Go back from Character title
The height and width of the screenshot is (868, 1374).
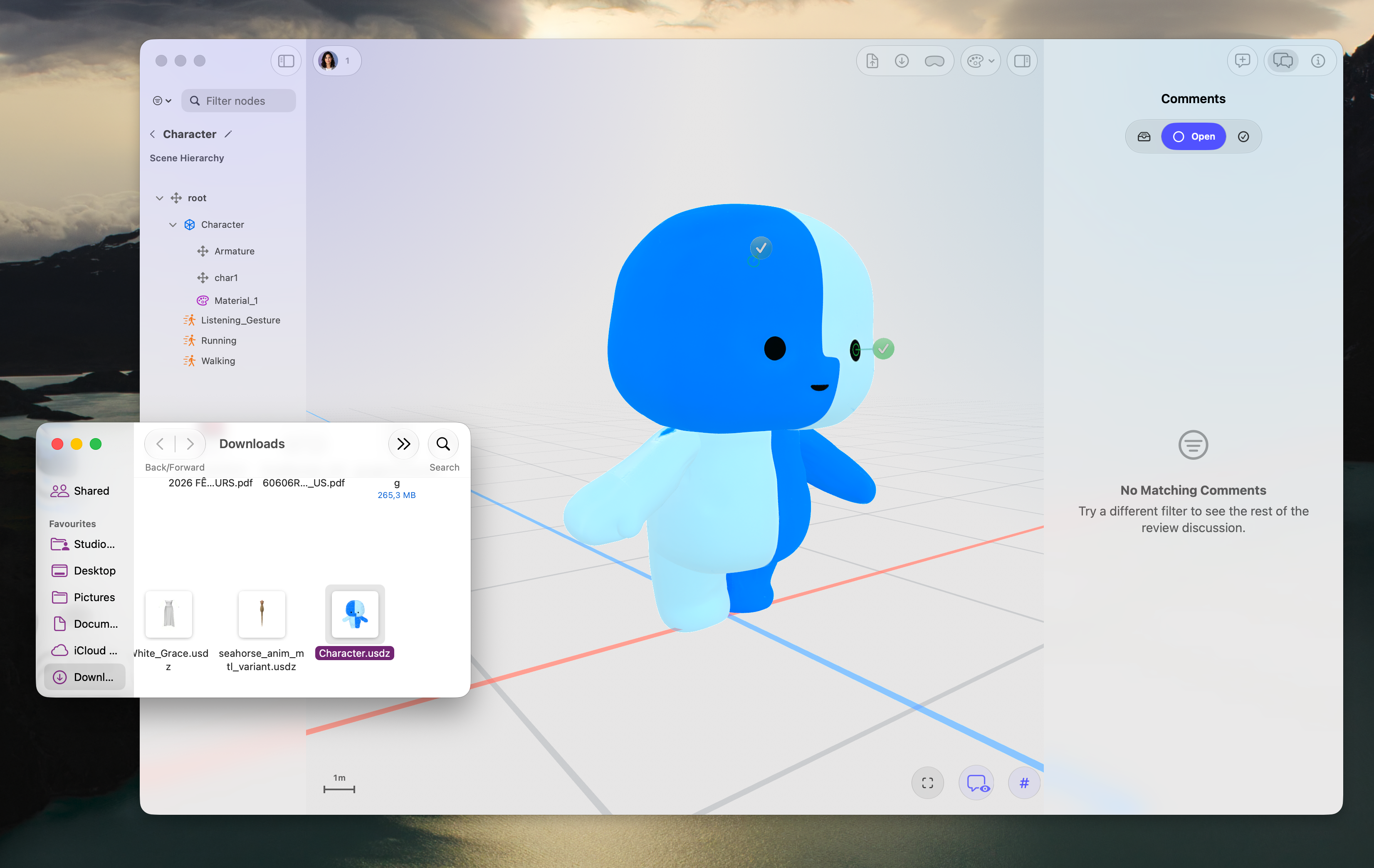pyautogui.click(x=152, y=134)
